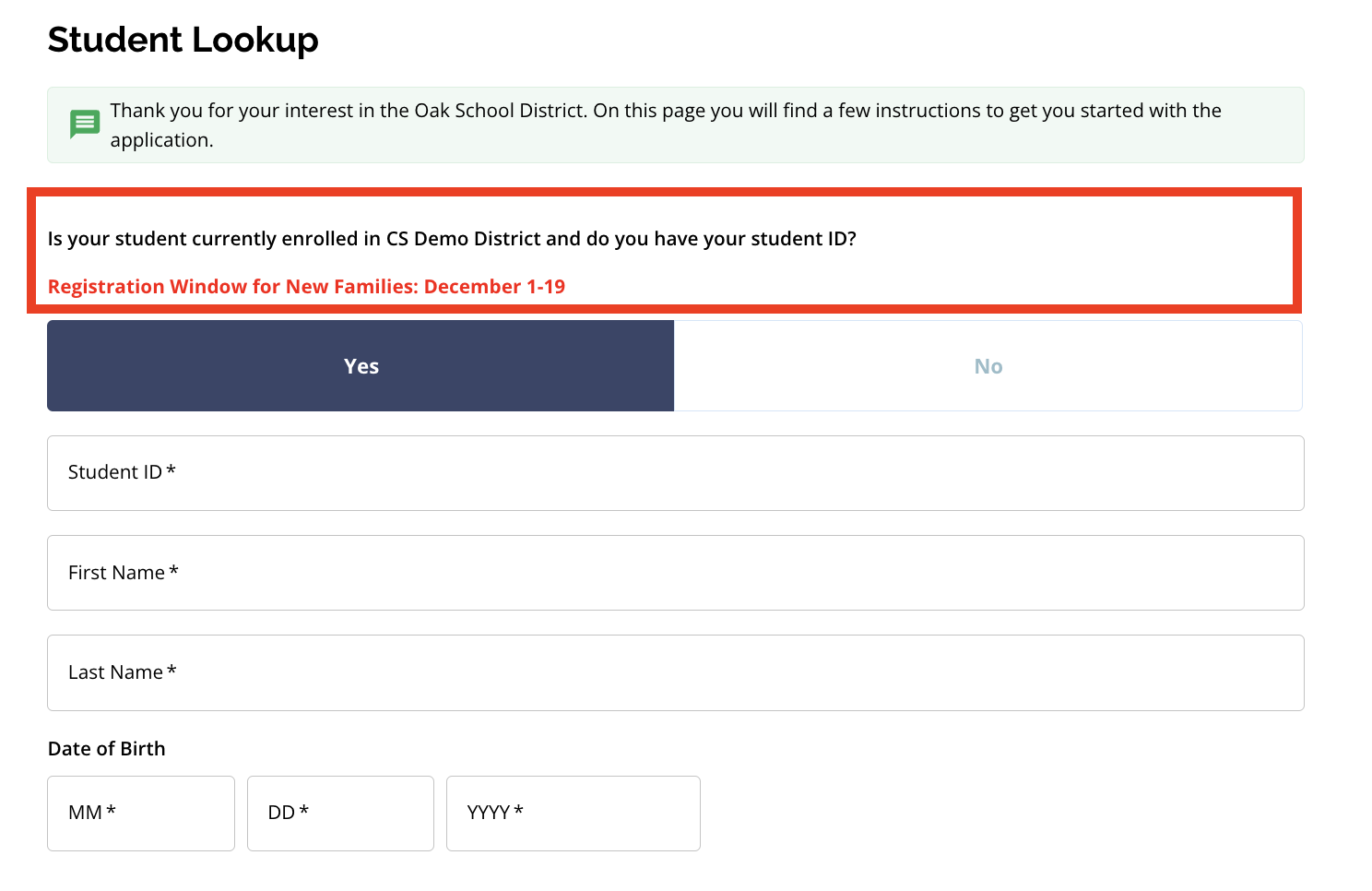Click the word "application." in the banner
The width and height of the screenshot is (1372, 891).
tap(161, 140)
